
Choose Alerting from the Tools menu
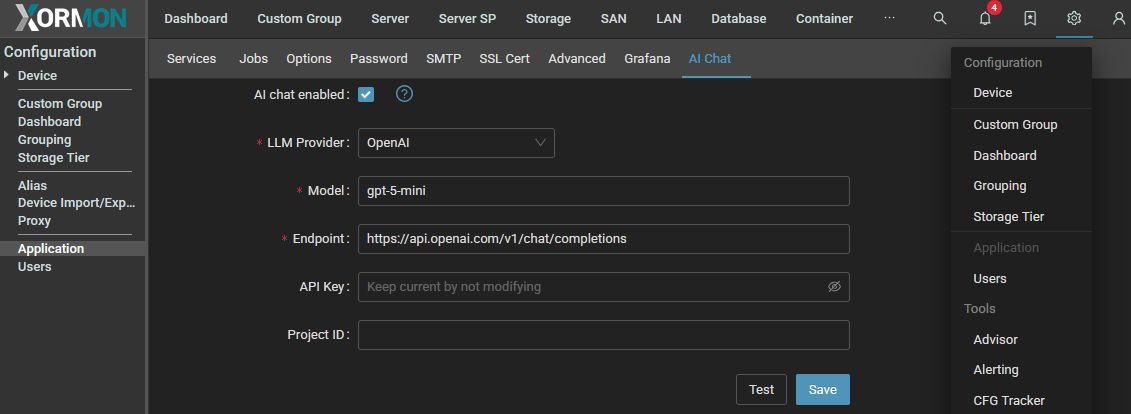[x=996, y=370]
